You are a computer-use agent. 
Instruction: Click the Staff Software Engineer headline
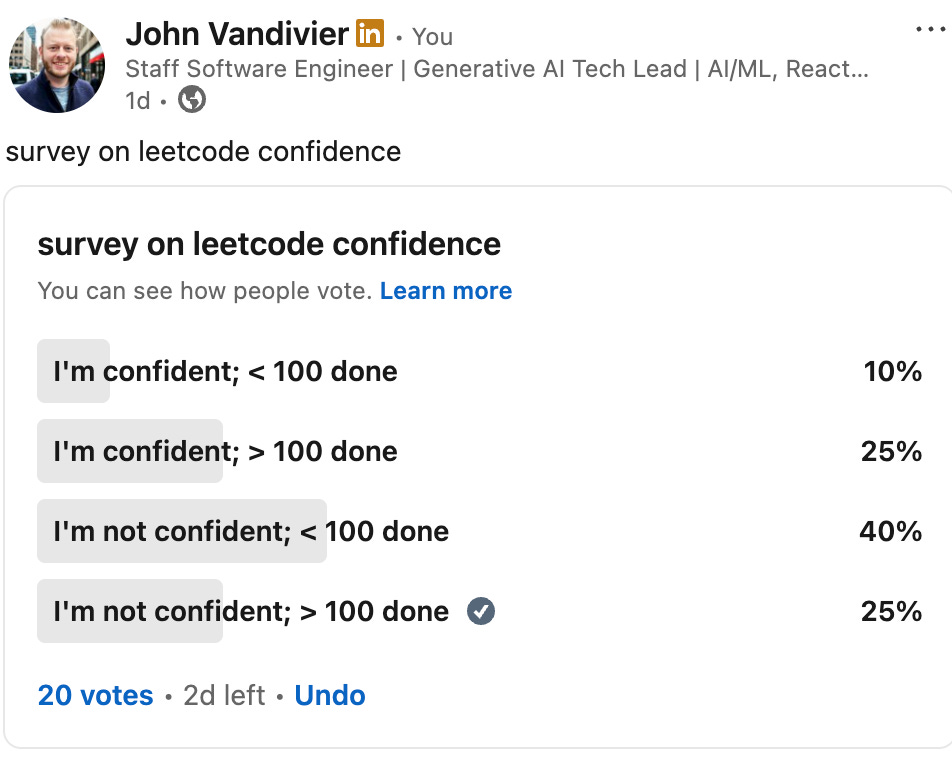(x=496, y=69)
